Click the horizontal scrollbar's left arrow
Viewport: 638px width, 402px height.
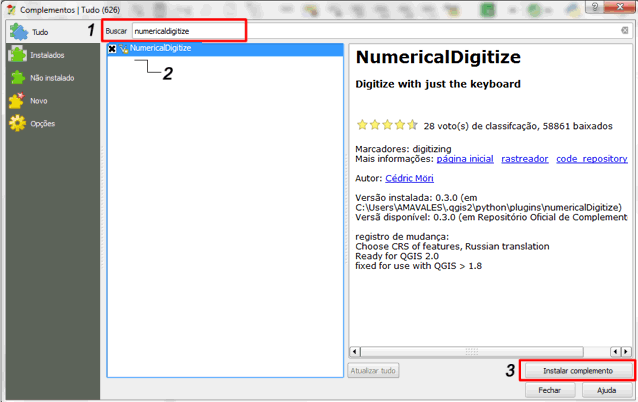pyautogui.click(x=354, y=350)
